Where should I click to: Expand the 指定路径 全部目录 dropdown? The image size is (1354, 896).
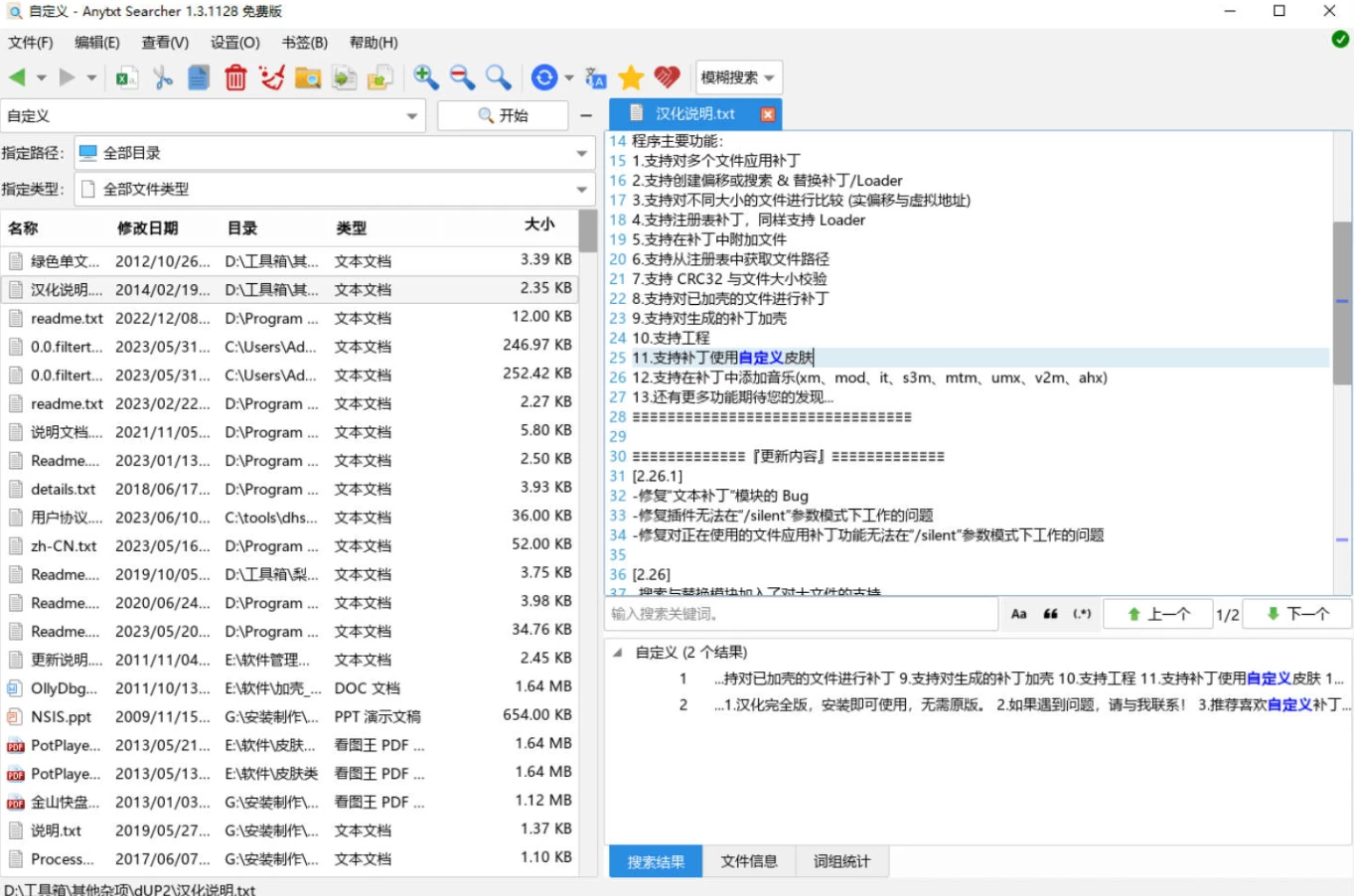click(581, 153)
